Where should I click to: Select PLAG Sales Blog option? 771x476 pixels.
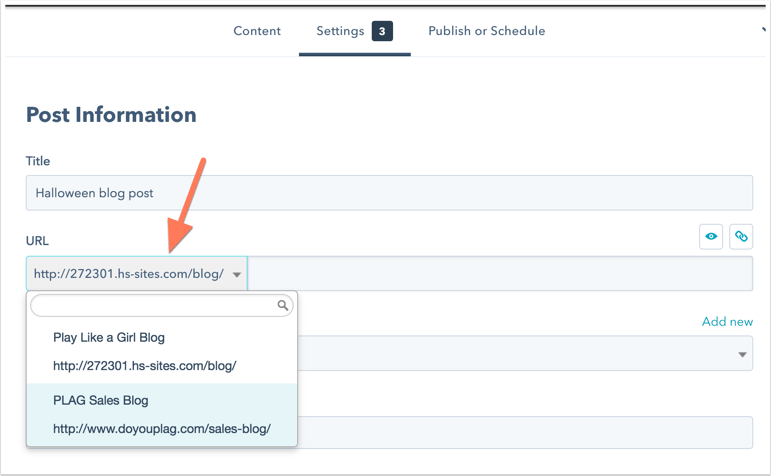pos(101,400)
